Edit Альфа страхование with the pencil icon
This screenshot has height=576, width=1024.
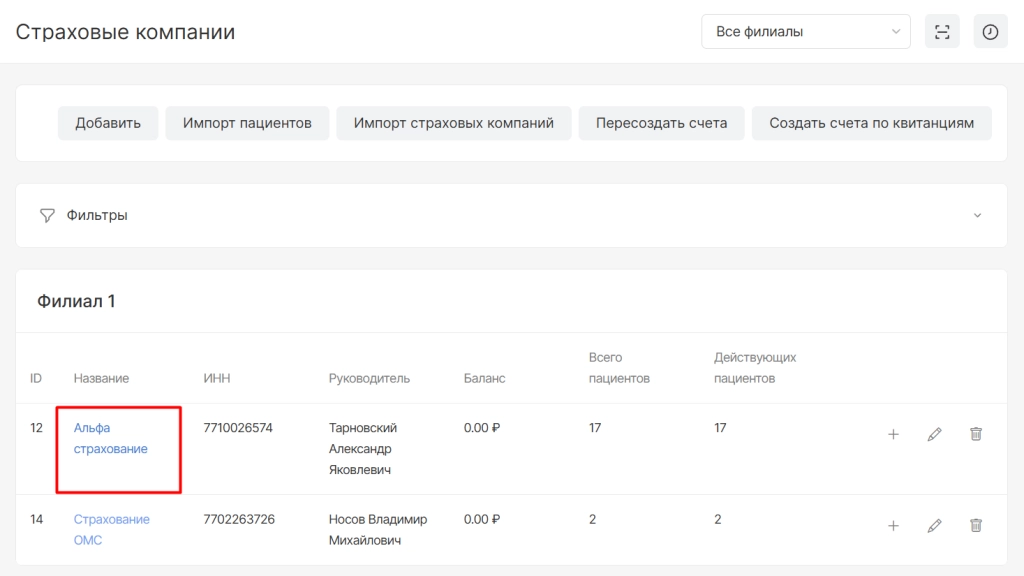(935, 434)
